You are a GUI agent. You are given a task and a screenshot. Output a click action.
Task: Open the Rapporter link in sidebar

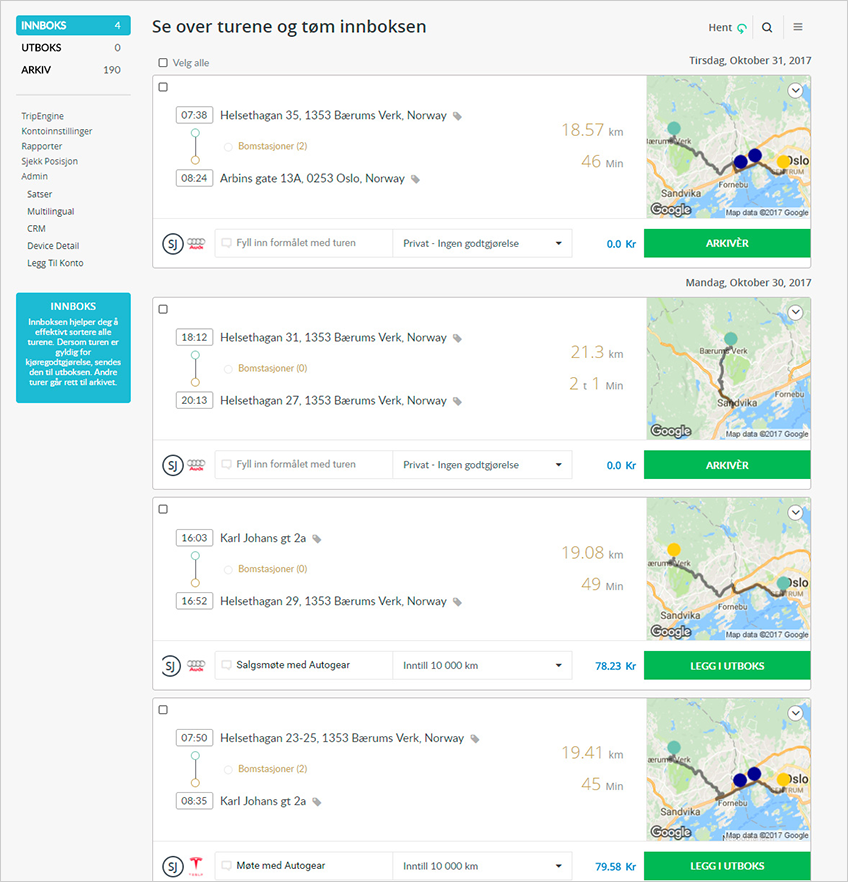[42, 146]
